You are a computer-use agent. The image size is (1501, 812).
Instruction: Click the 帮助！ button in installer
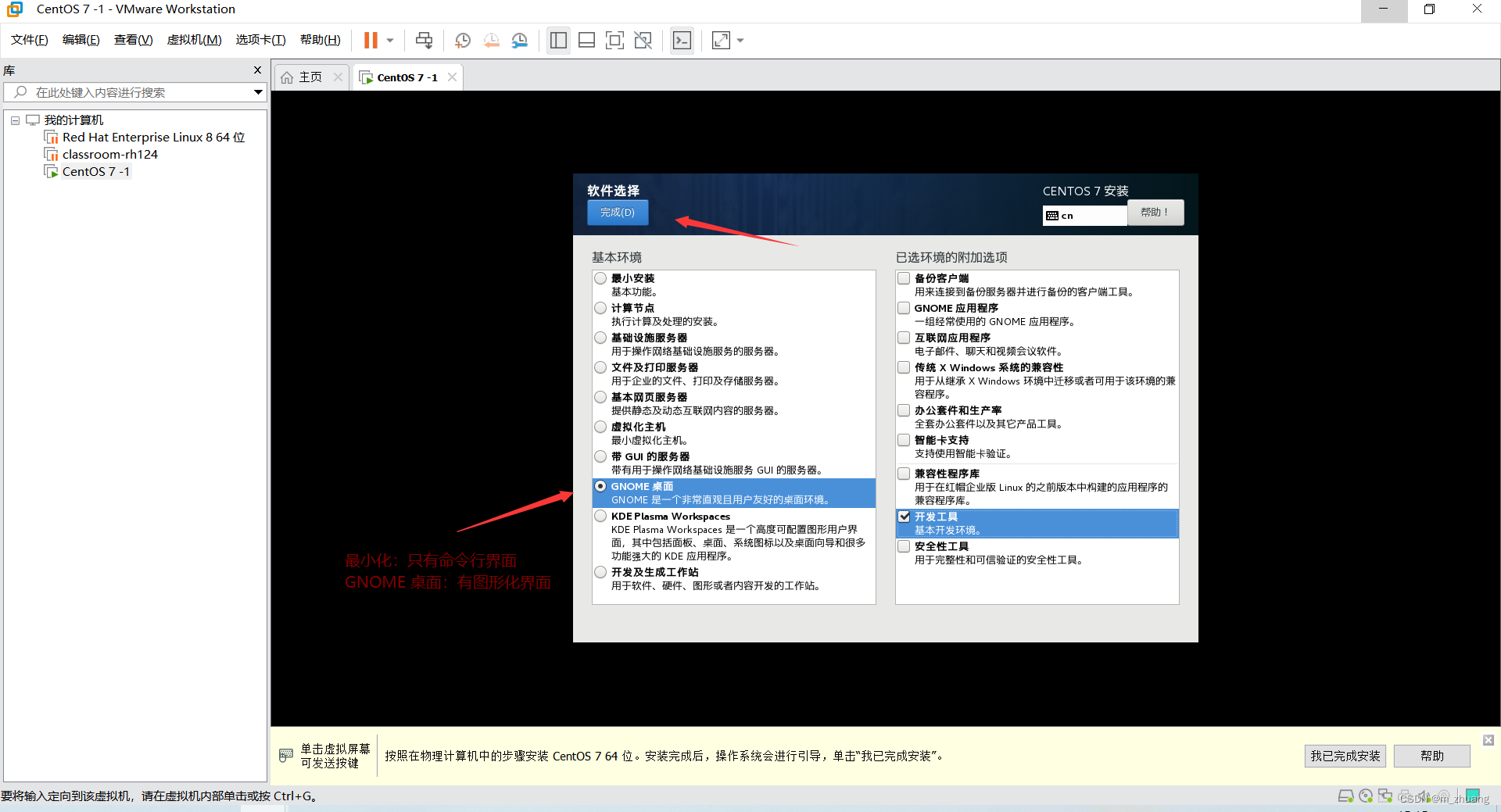[1155, 213]
